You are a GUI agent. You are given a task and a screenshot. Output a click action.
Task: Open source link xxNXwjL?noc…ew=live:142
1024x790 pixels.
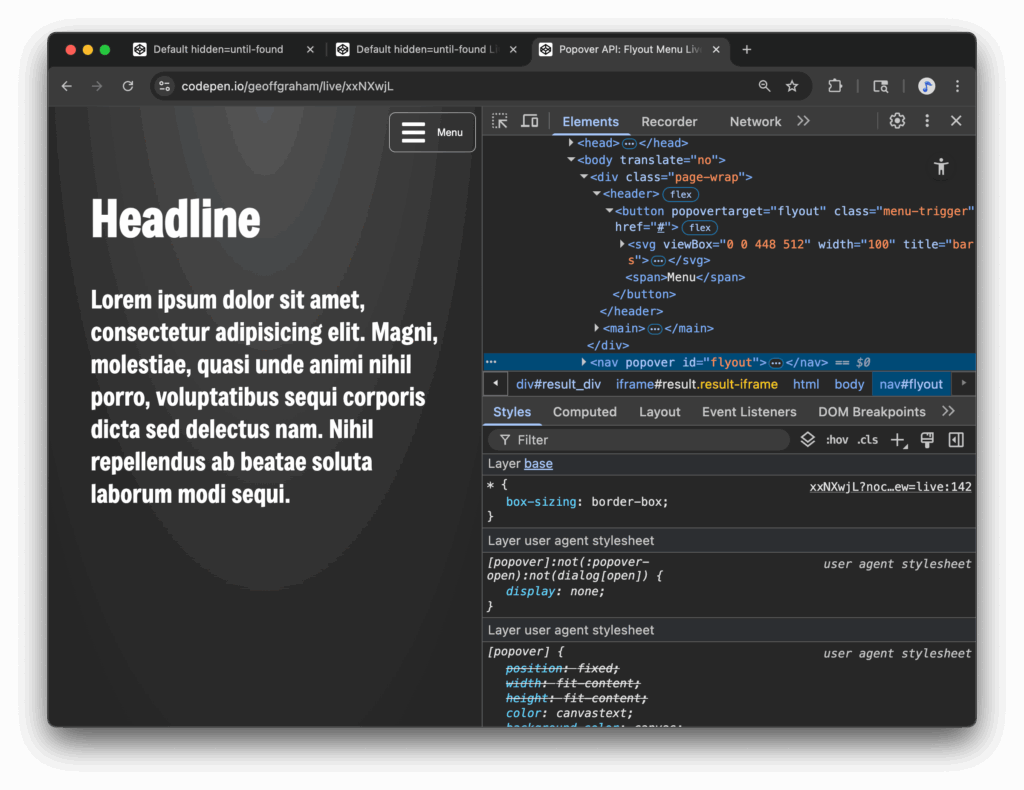click(x=890, y=487)
